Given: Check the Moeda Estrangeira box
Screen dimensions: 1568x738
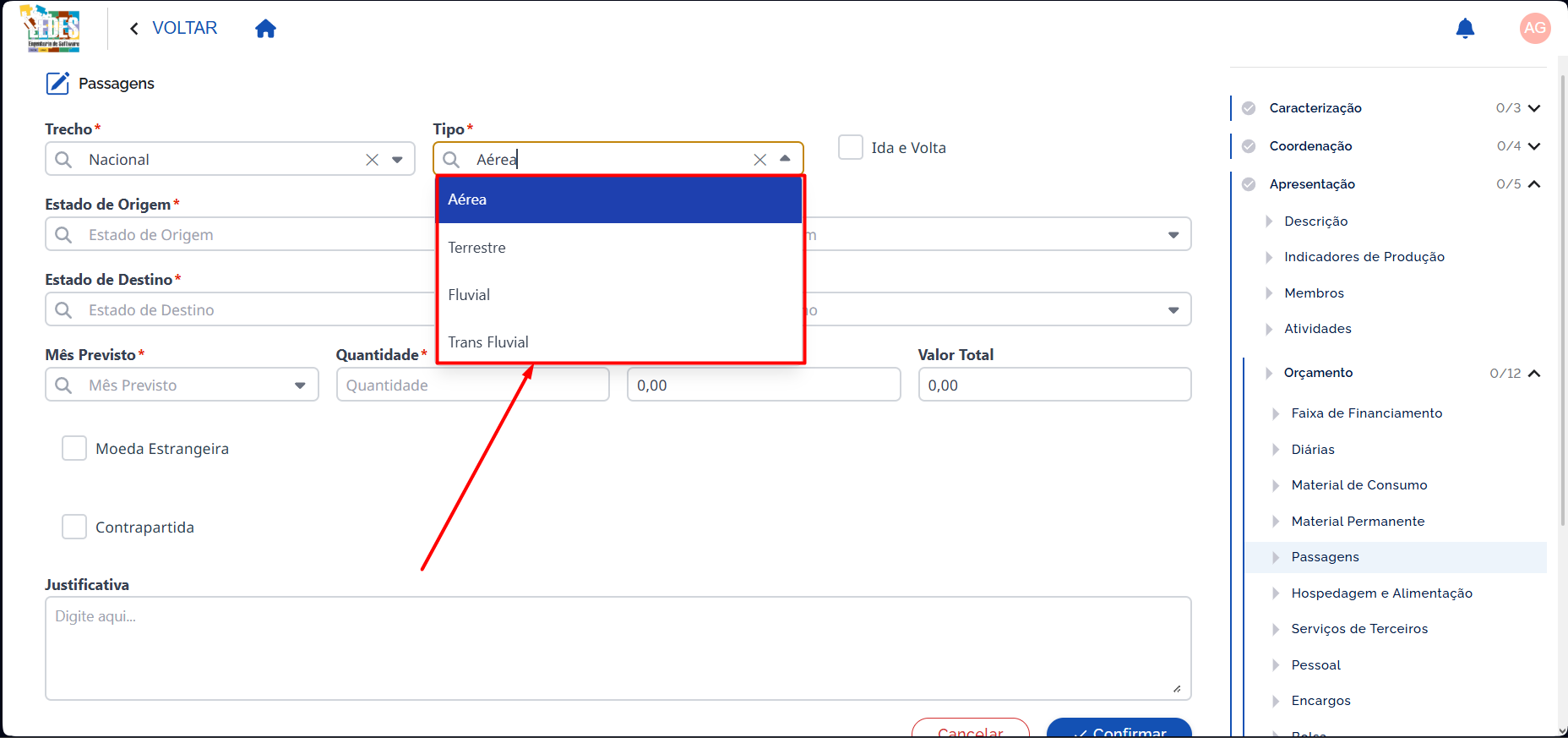Looking at the screenshot, I should click(x=74, y=448).
